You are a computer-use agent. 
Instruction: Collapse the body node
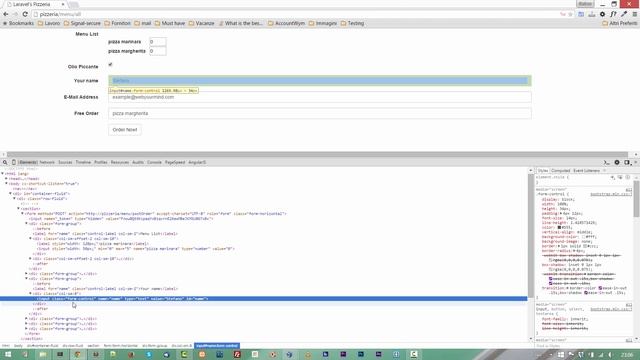(6, 184)
